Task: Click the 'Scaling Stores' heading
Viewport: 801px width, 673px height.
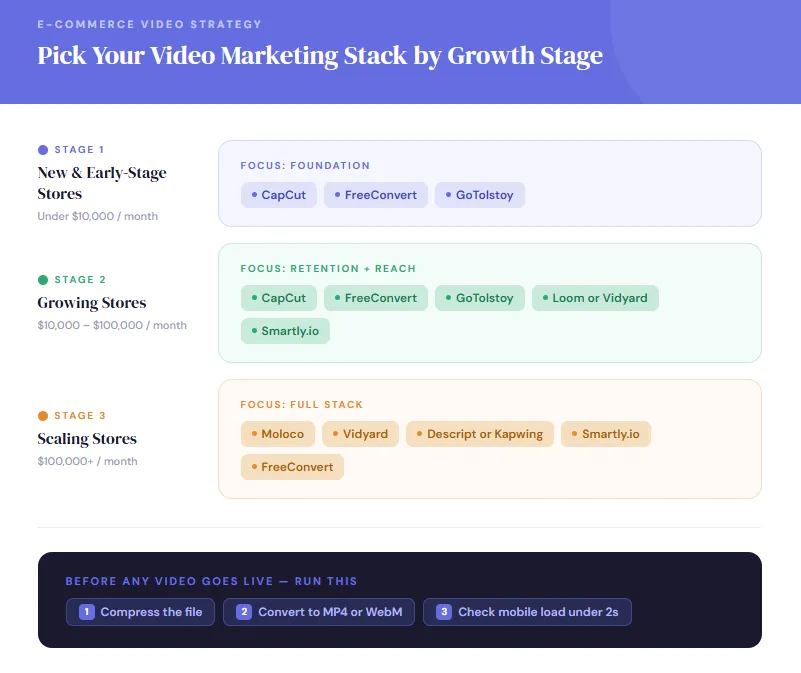Action: click(x=87, y=438)
